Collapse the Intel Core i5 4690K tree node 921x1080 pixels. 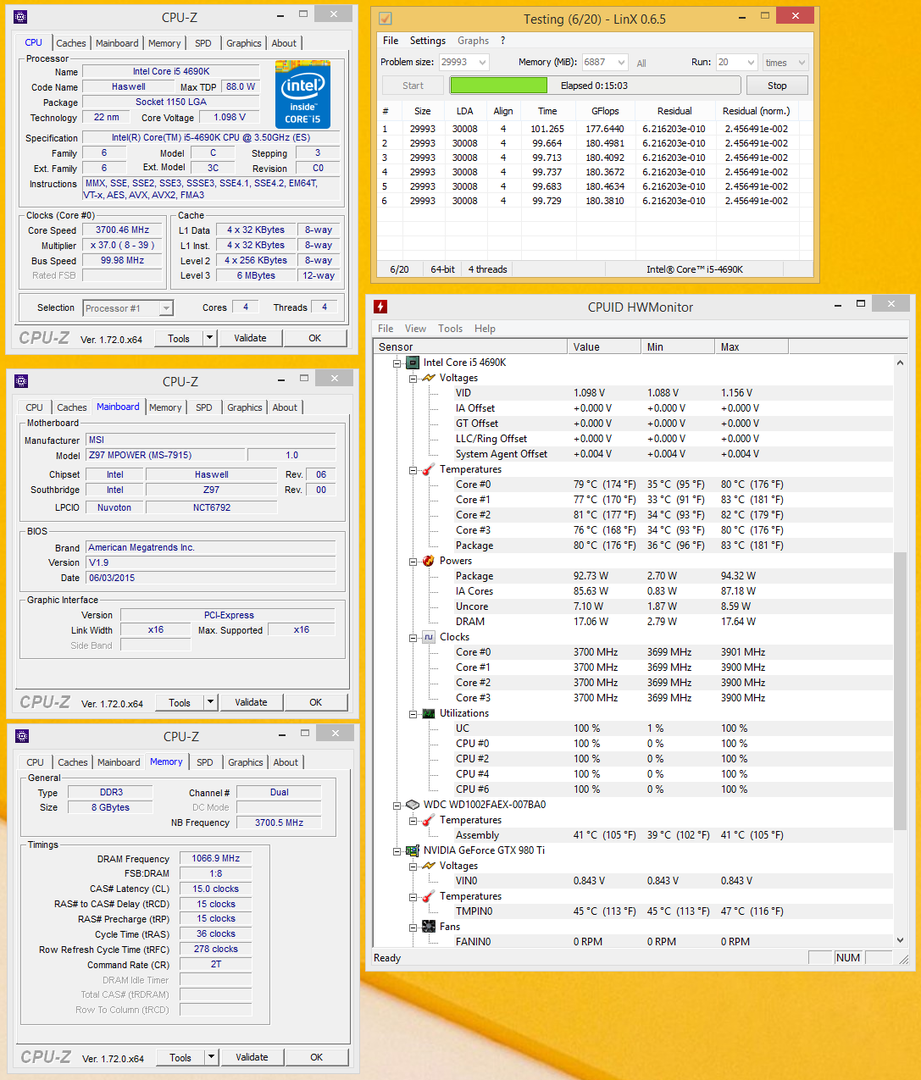(397, 362)
